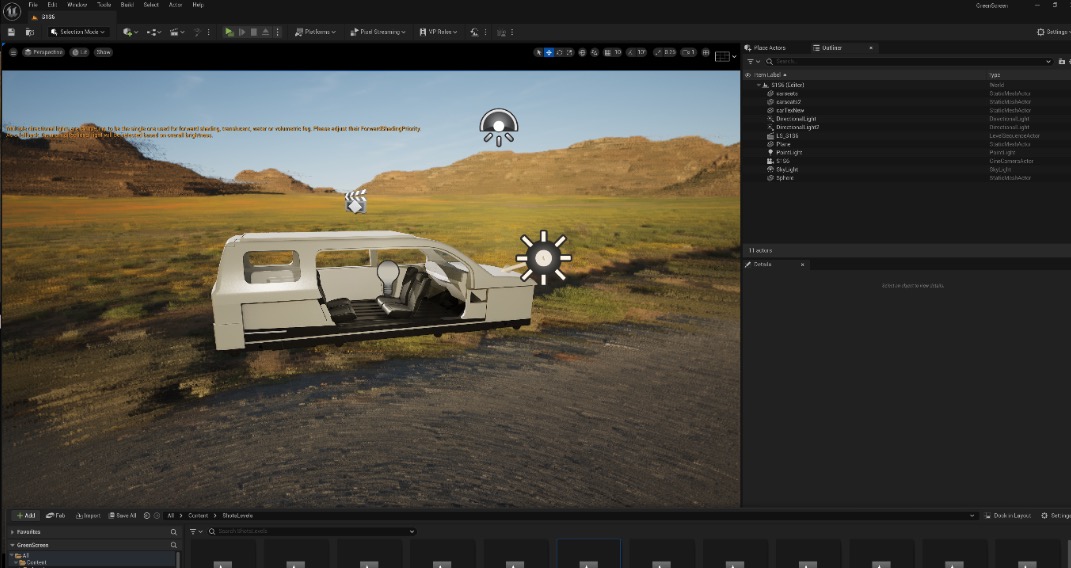This screenshot has height=568, width=1071.
Task: Adjust camera speed setting showing 1
Action: point(688,52)
